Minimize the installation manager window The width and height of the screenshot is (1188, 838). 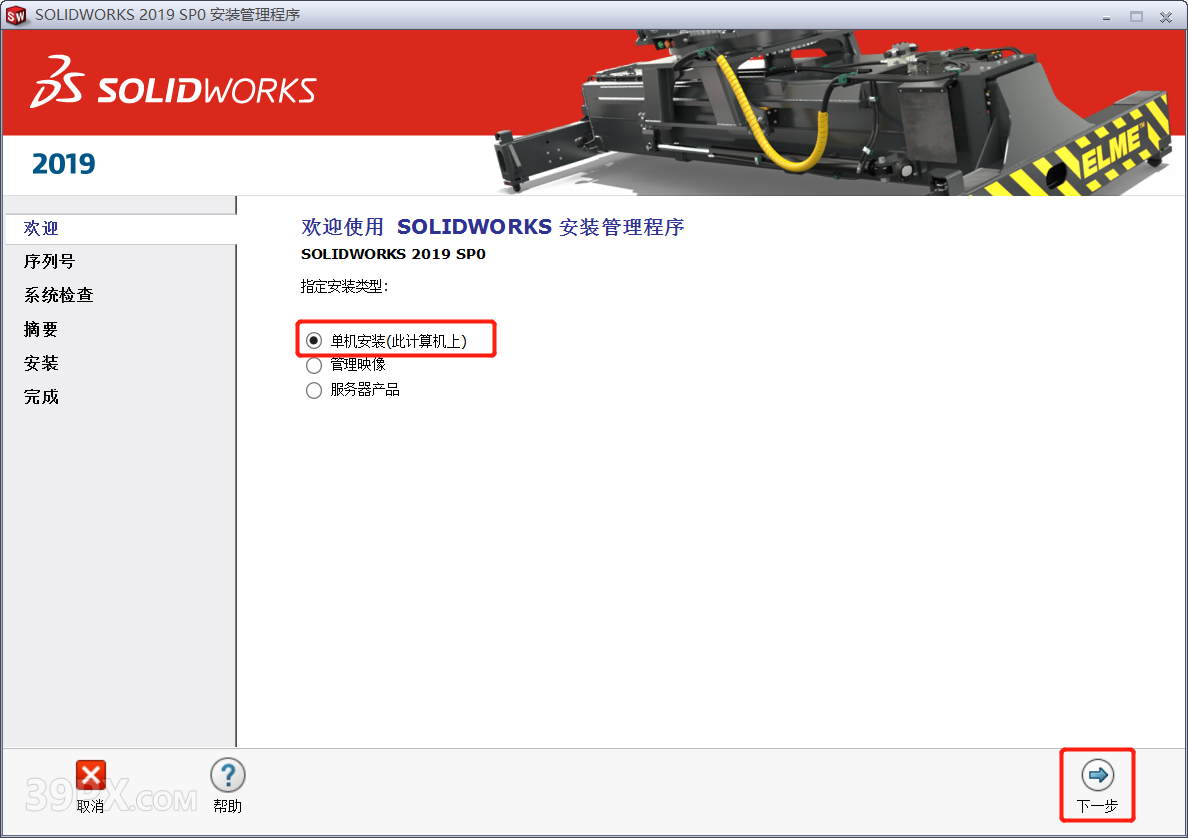tap(1107, 16)
